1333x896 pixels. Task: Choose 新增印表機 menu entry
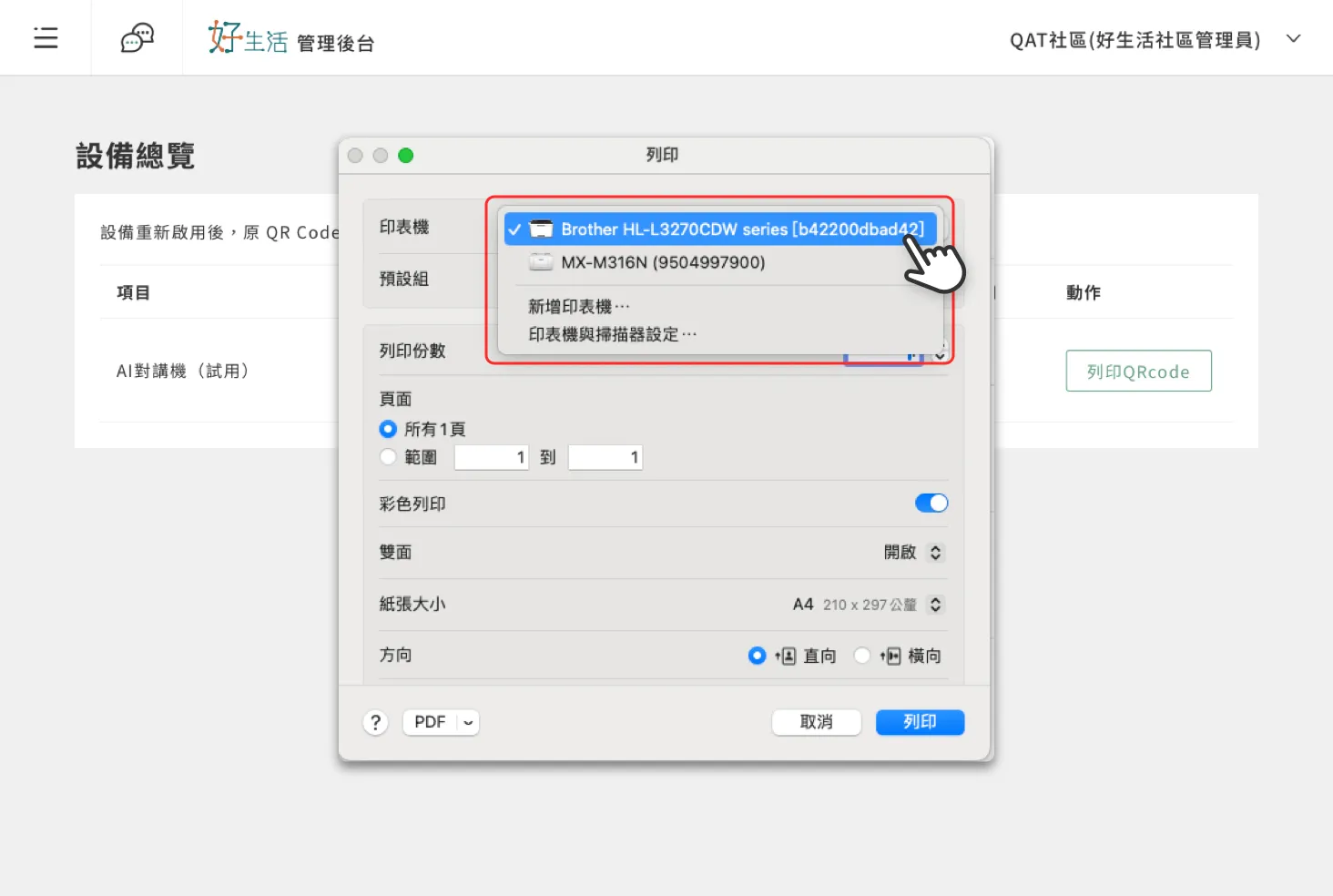(x=578, y=307)
